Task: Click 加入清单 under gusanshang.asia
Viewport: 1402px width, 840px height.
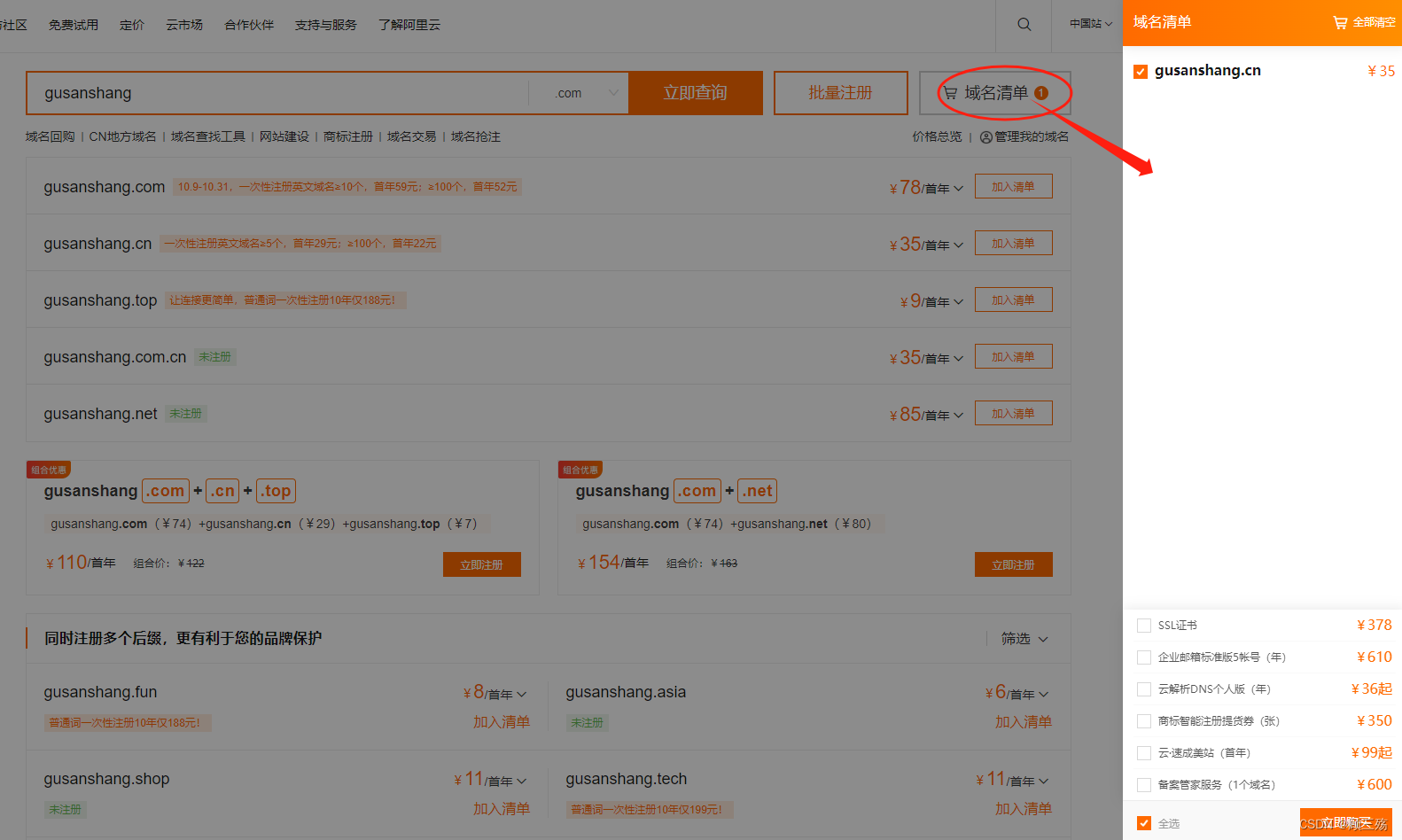Action: click(x=1024, y=722)
